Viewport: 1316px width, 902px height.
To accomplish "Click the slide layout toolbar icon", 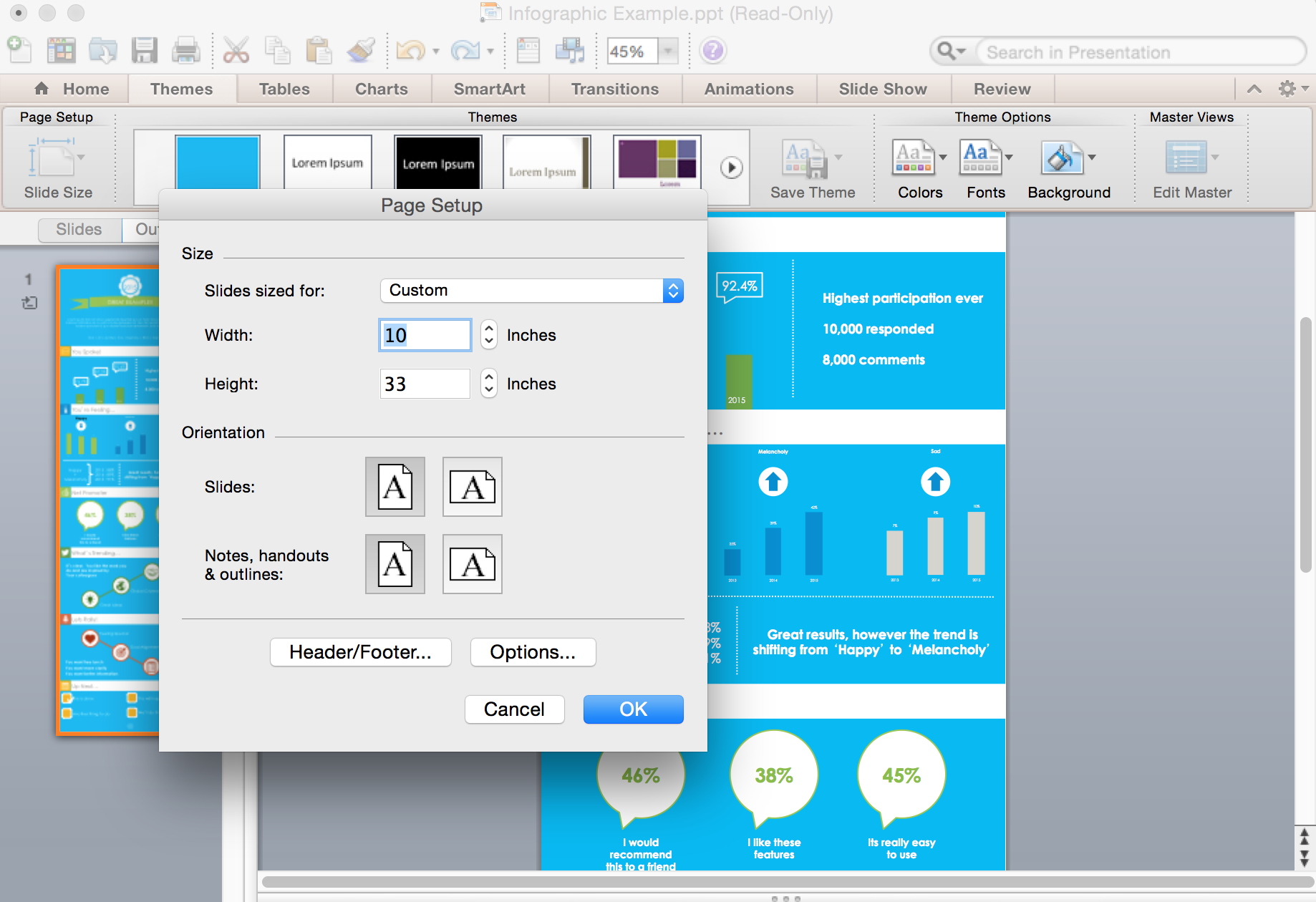I will tap(528, 50).
